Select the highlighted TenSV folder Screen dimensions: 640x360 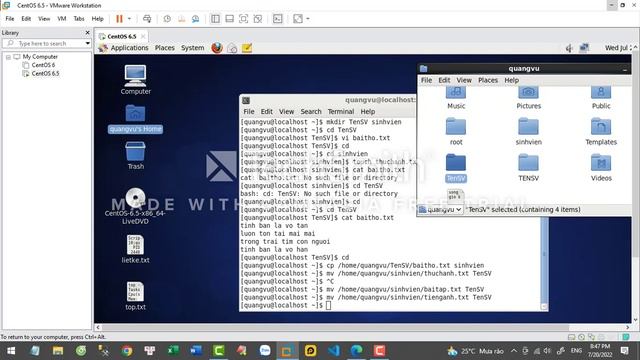456,168
